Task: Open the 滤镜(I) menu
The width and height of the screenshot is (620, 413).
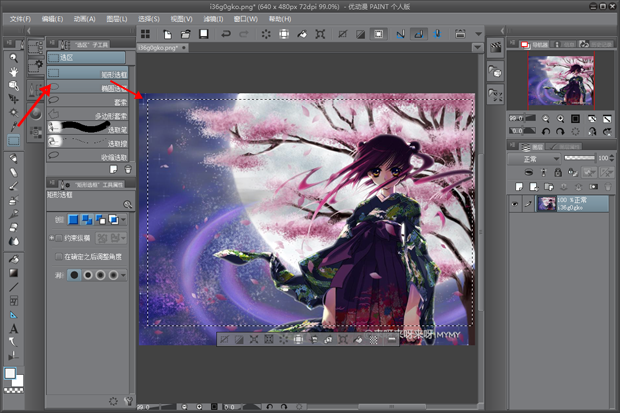Action: [x=213, y=19]
